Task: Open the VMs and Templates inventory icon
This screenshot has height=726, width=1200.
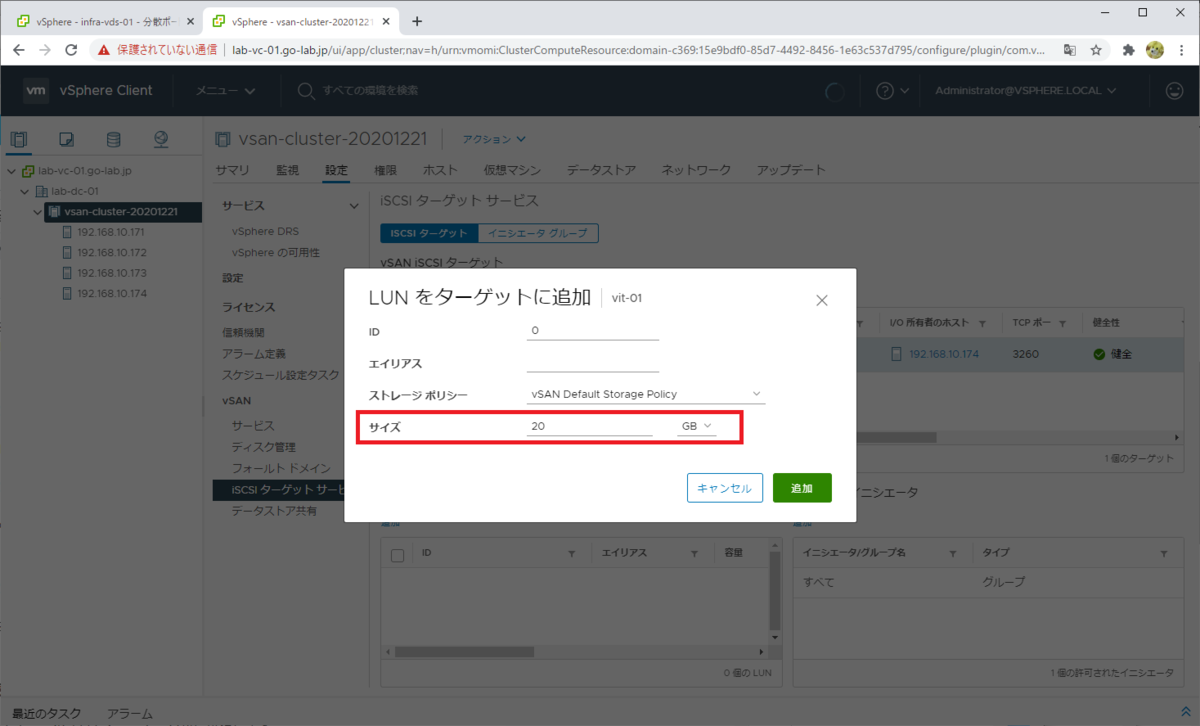Action: tap(67, 140)
